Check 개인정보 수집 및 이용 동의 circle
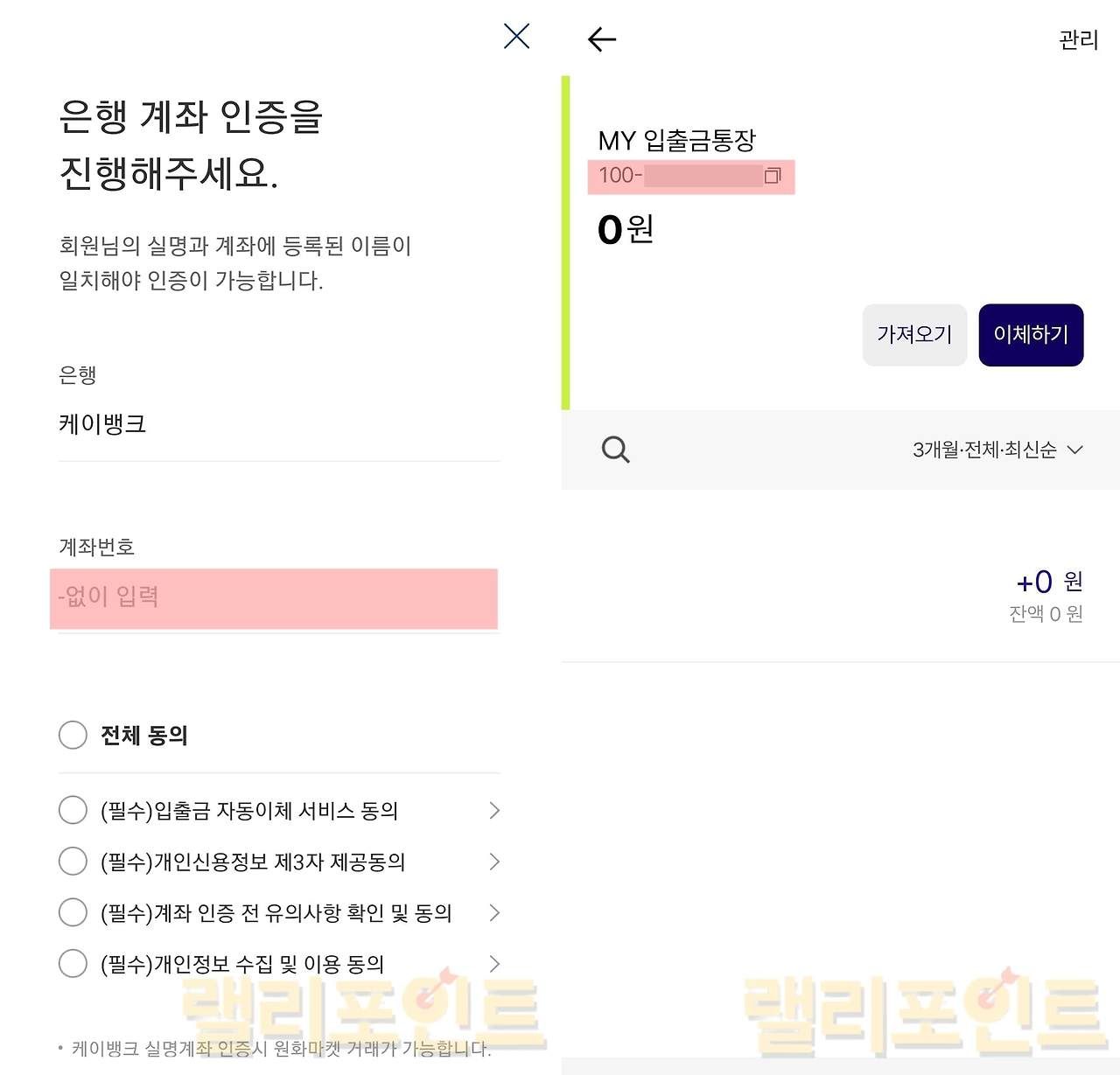Viewport: 1120px width, 1075px height. click(73, 964)
